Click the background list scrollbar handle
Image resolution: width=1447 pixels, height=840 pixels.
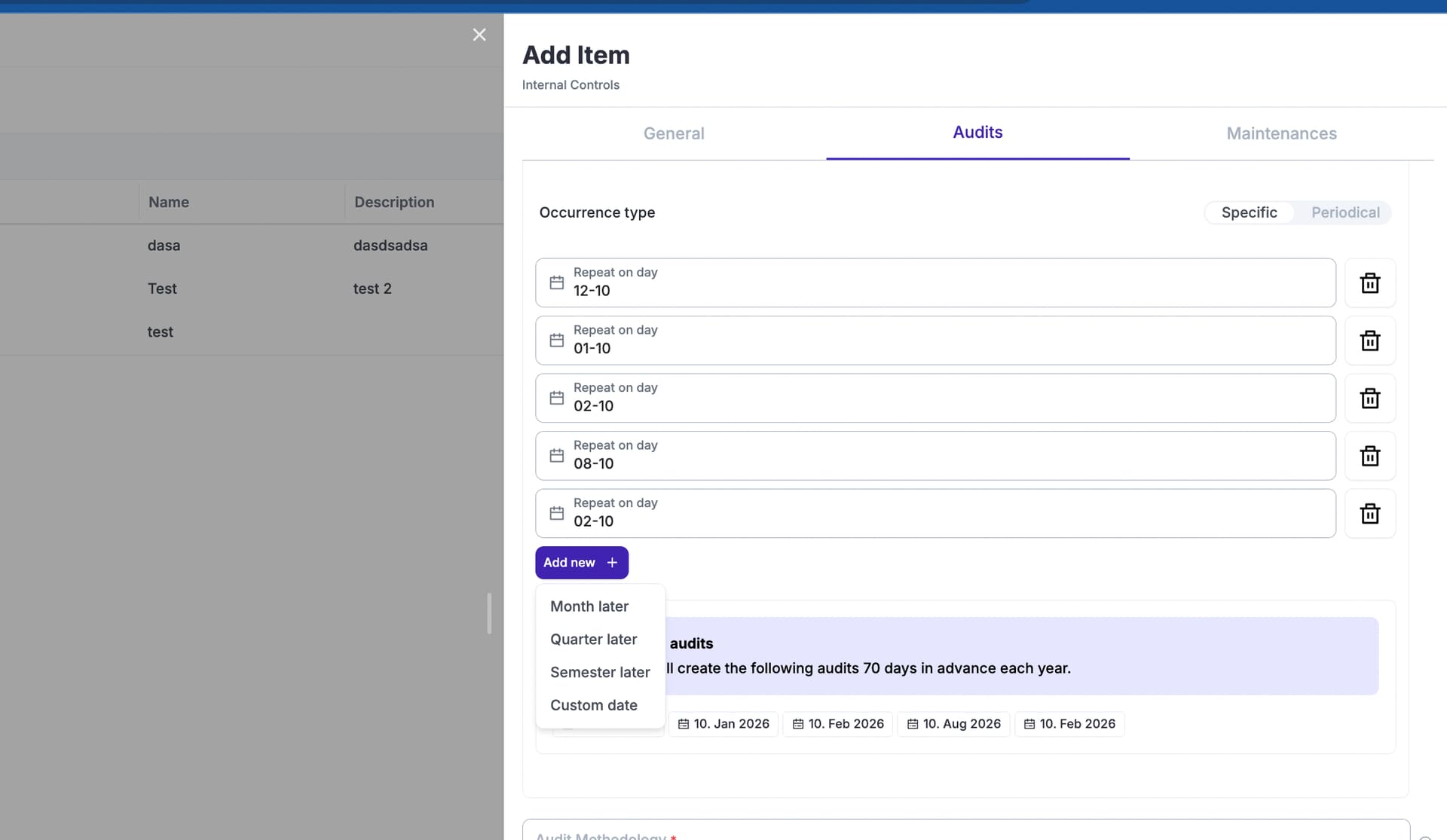(x=489, y=613)
